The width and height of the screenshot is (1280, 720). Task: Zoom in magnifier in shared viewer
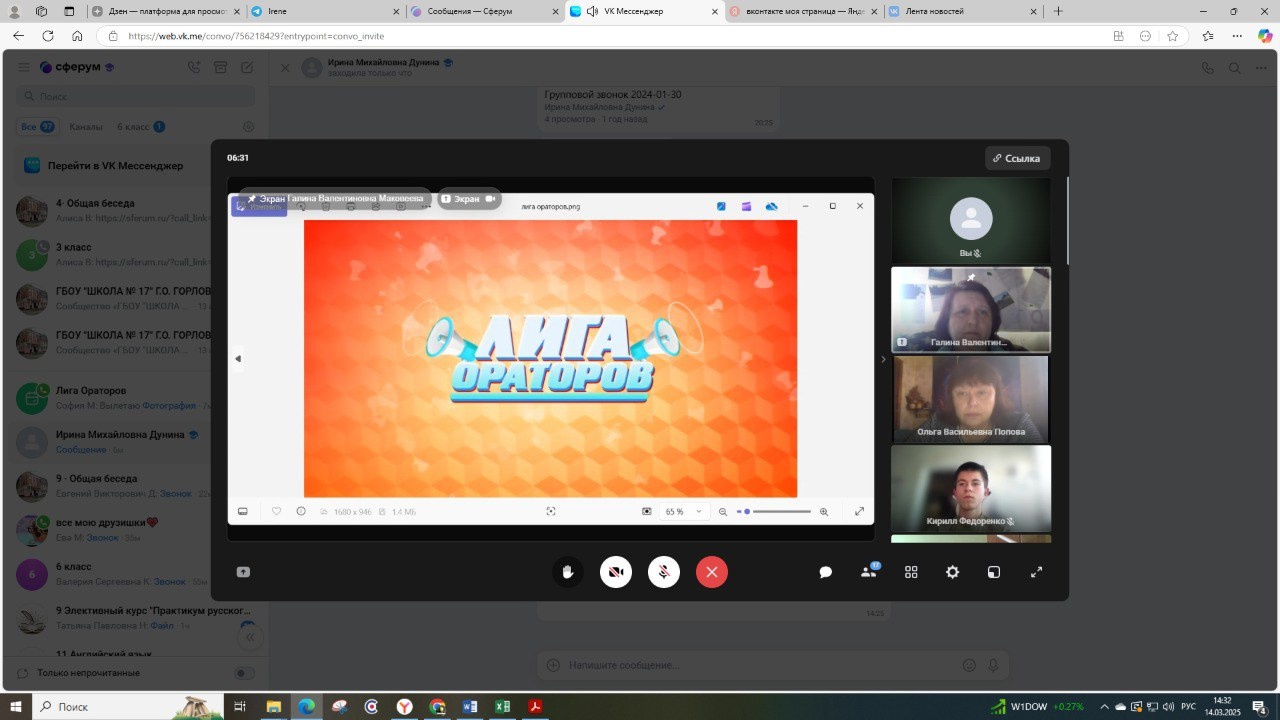click(824, 511)
